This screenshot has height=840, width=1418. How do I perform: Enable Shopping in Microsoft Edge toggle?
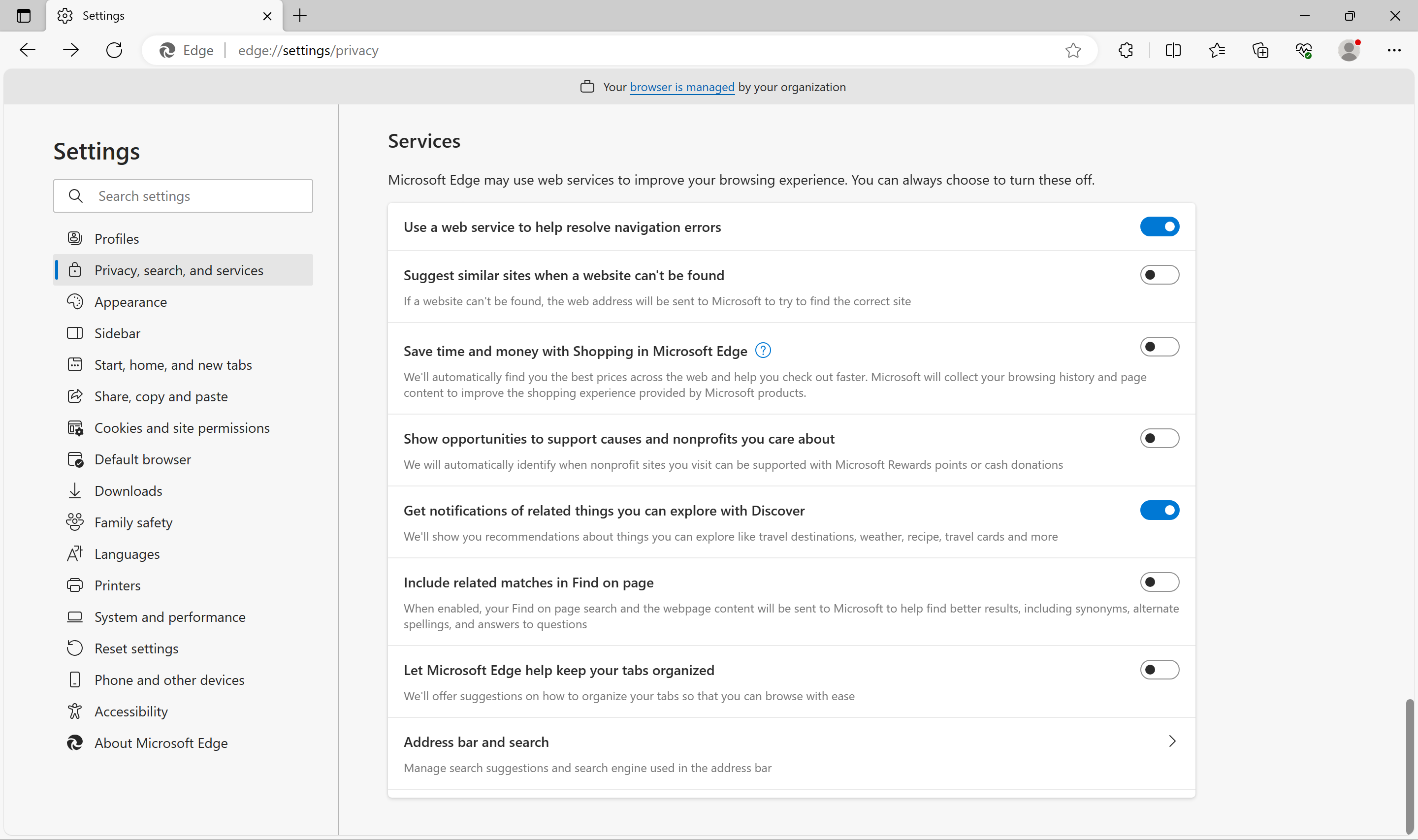click(x=1159, y=347)
